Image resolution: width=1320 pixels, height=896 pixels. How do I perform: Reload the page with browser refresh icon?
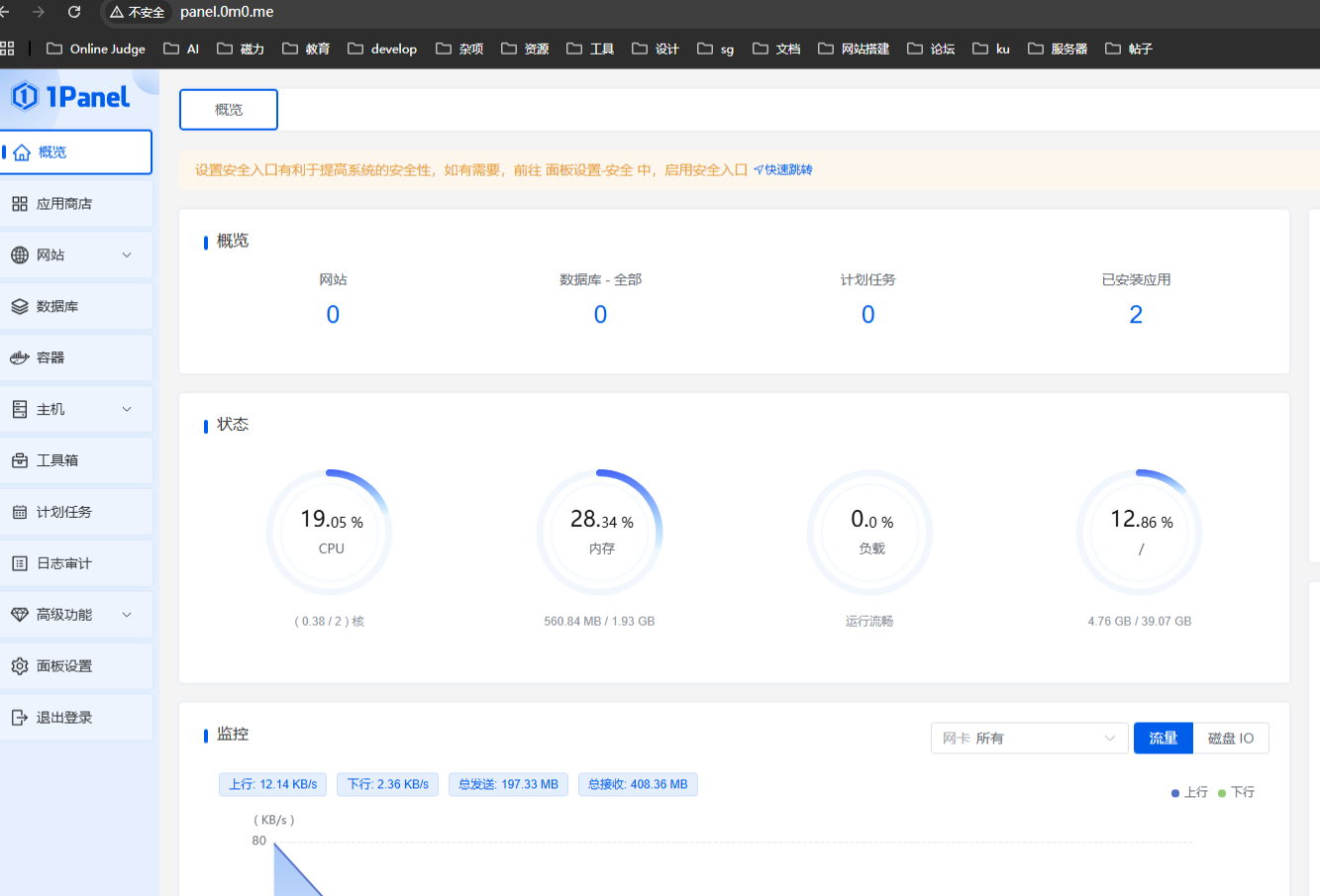pyautogui.click(x=74, y=12)
